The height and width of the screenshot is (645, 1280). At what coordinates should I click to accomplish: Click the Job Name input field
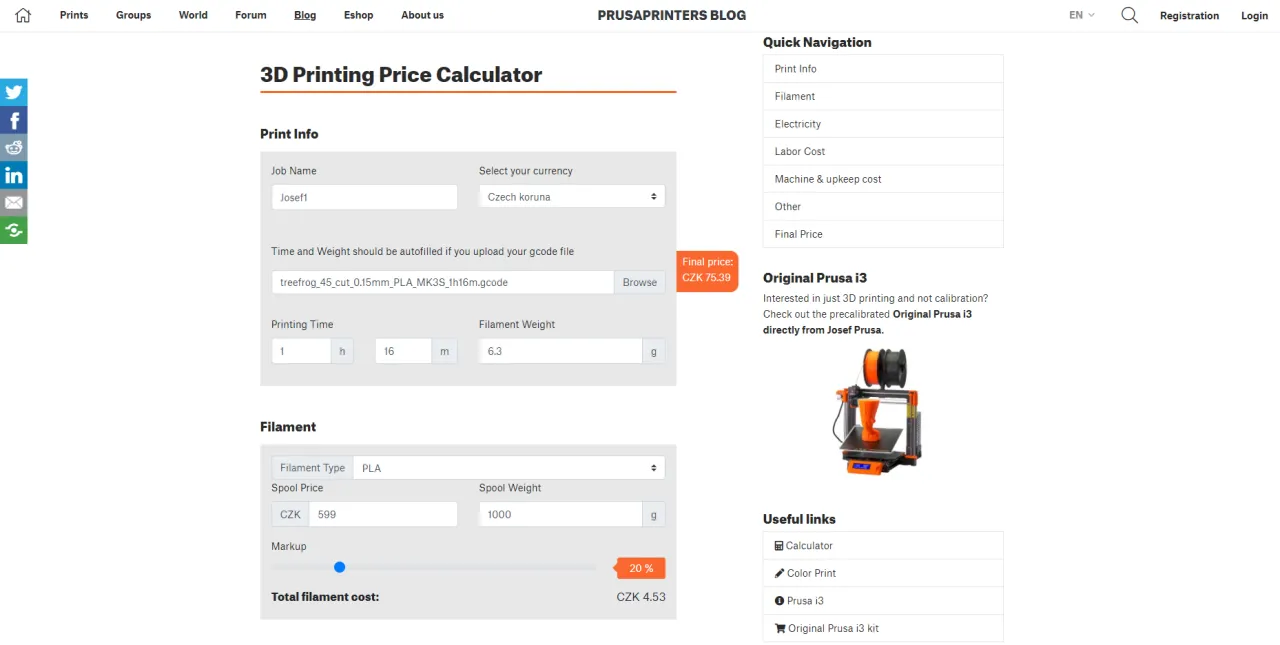pos(364,197)
